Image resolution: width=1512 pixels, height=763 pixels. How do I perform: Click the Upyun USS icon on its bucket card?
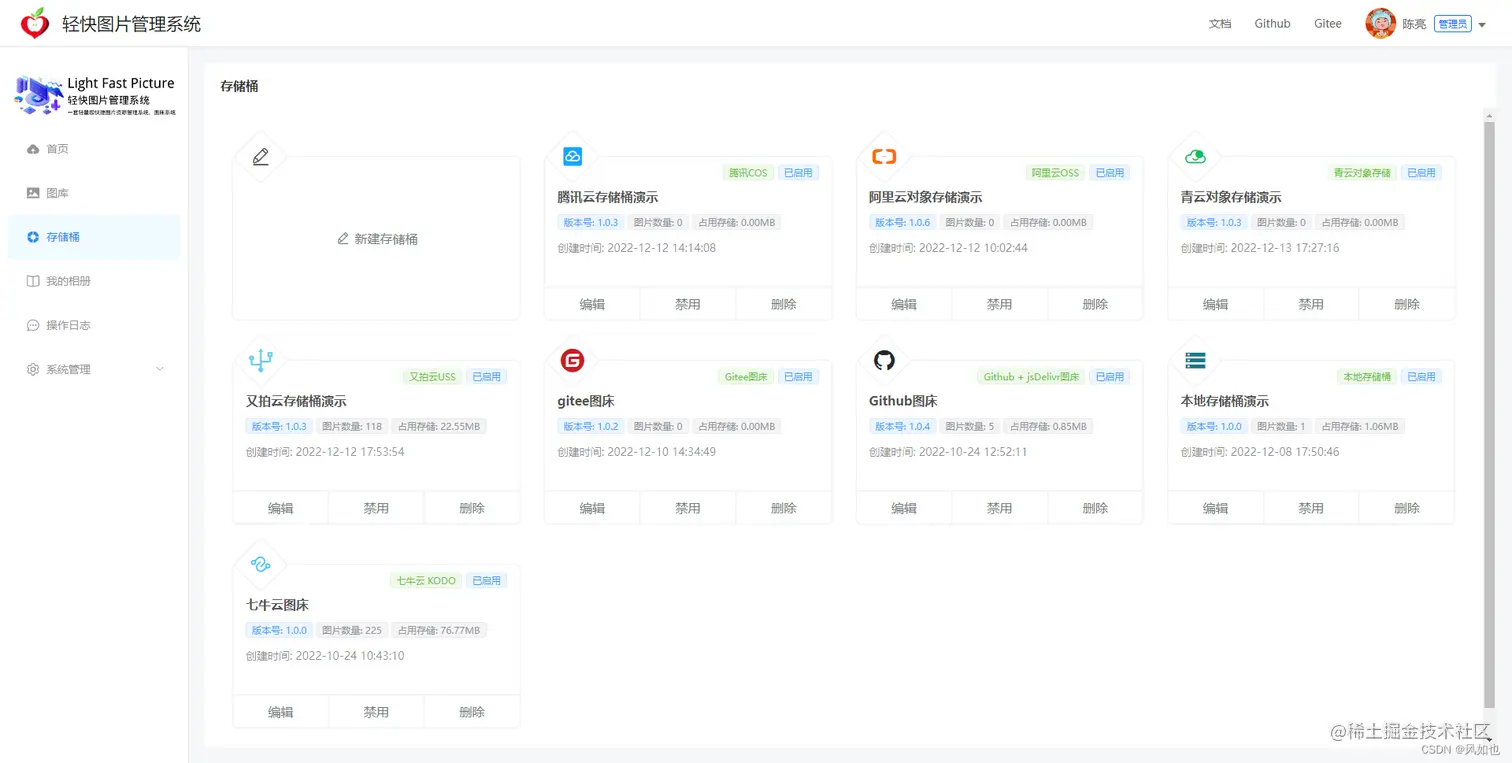260,360
